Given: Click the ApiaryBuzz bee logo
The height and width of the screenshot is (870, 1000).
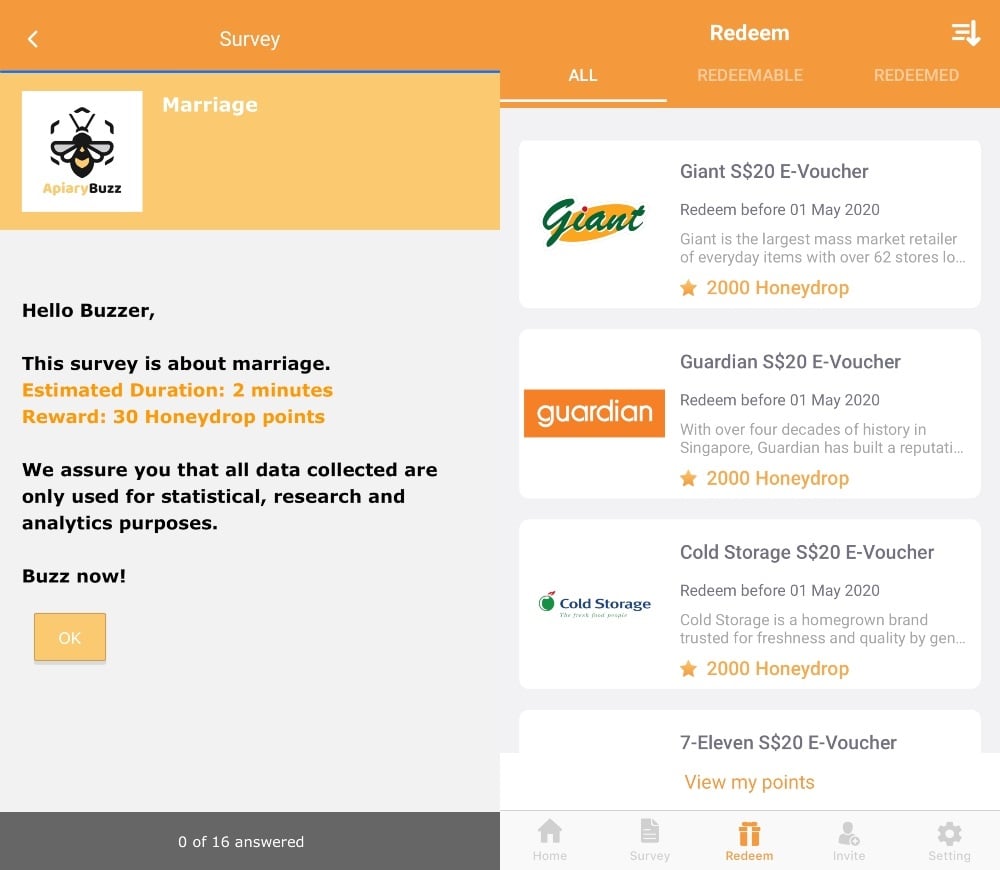Looking at the screenshot, I should 82,151.
